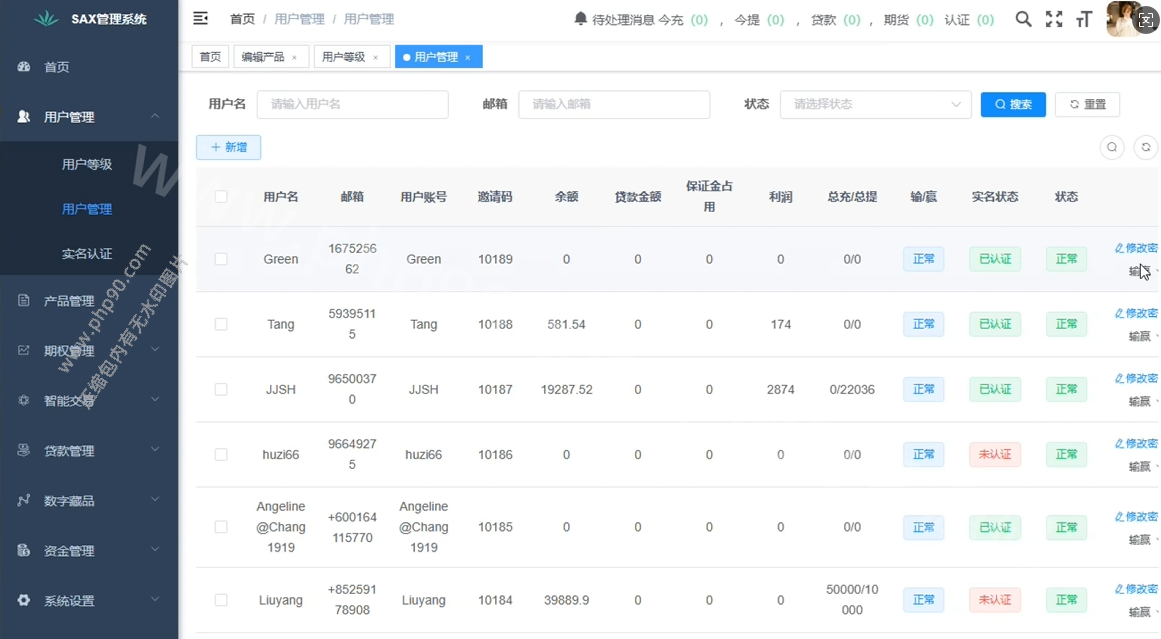The height and width of the screenshot is (639, 1161).
Task: Click the search magnifier icon in header
Action: [1023, 19]
